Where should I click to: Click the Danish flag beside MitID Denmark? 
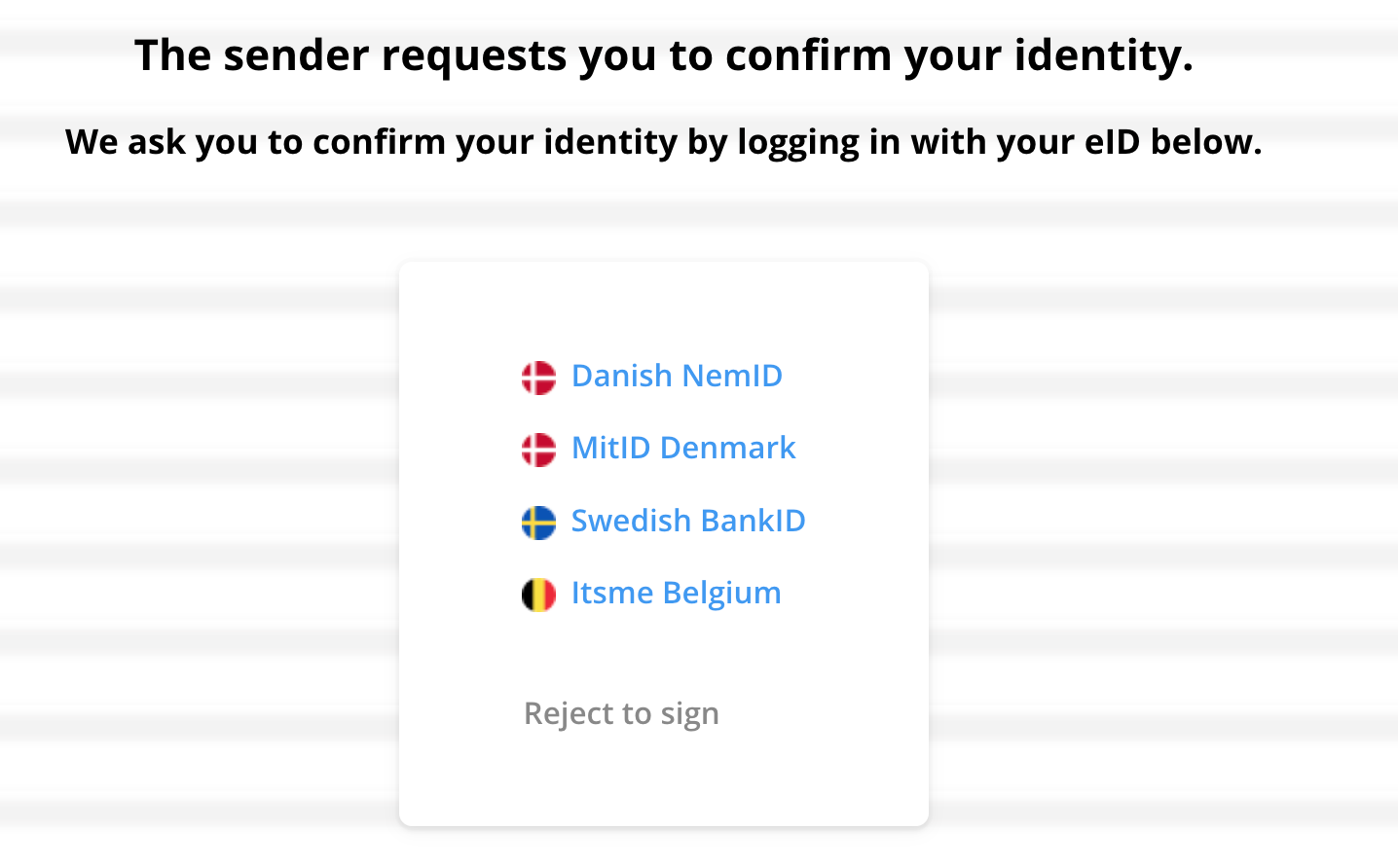tap(538, 450)
